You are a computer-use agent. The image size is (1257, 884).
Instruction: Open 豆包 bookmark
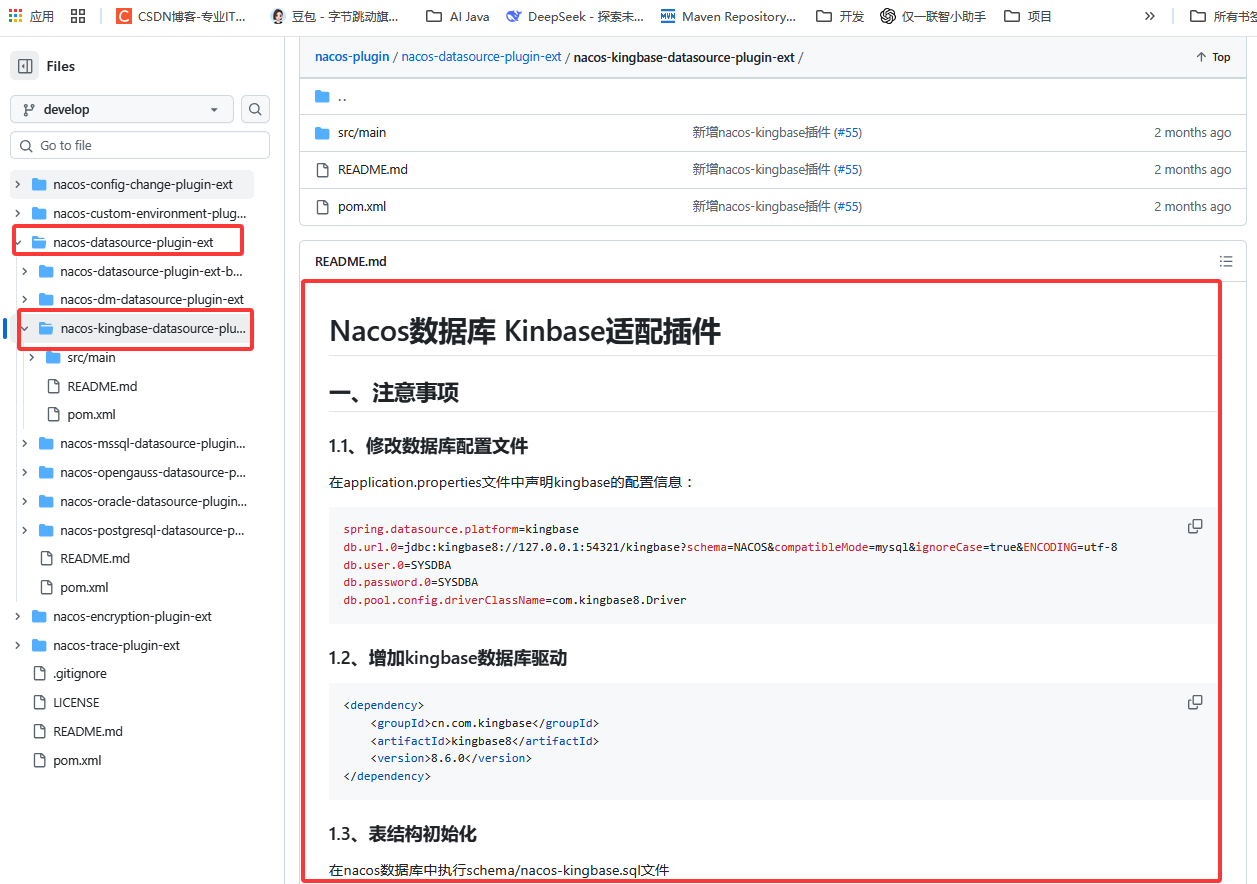pos(335,16)
